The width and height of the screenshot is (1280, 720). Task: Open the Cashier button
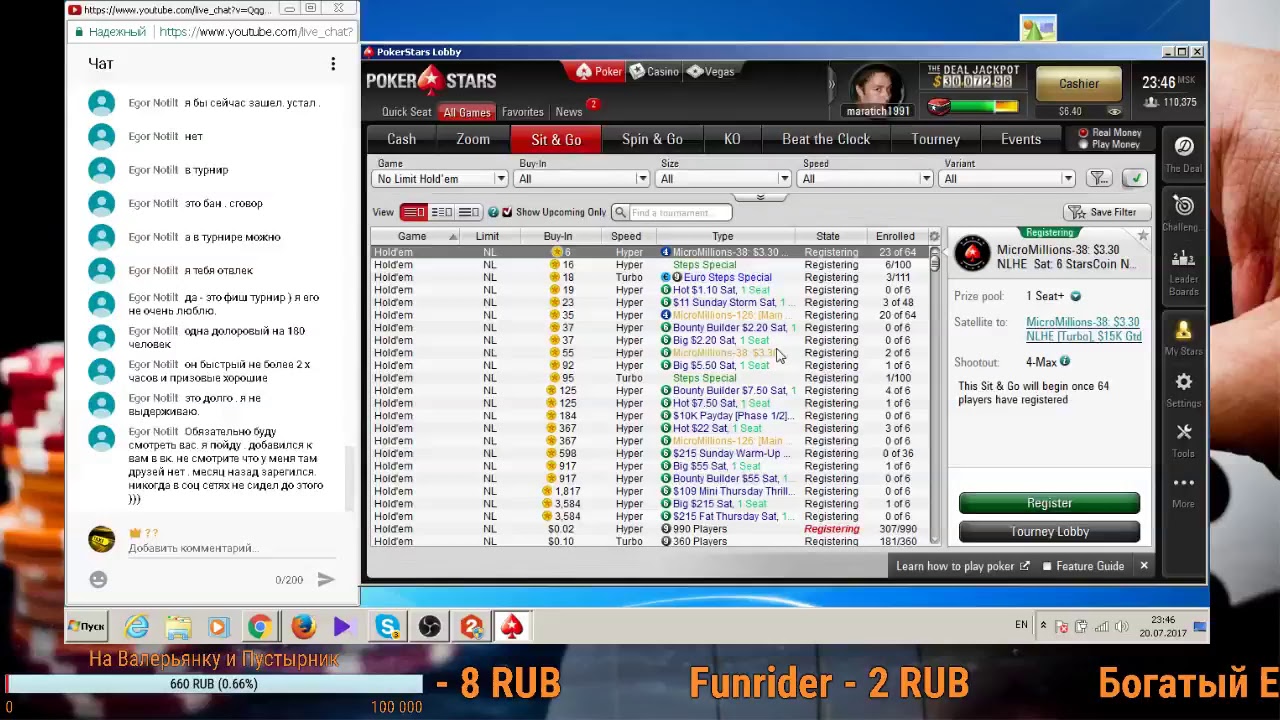(1079, 84)
